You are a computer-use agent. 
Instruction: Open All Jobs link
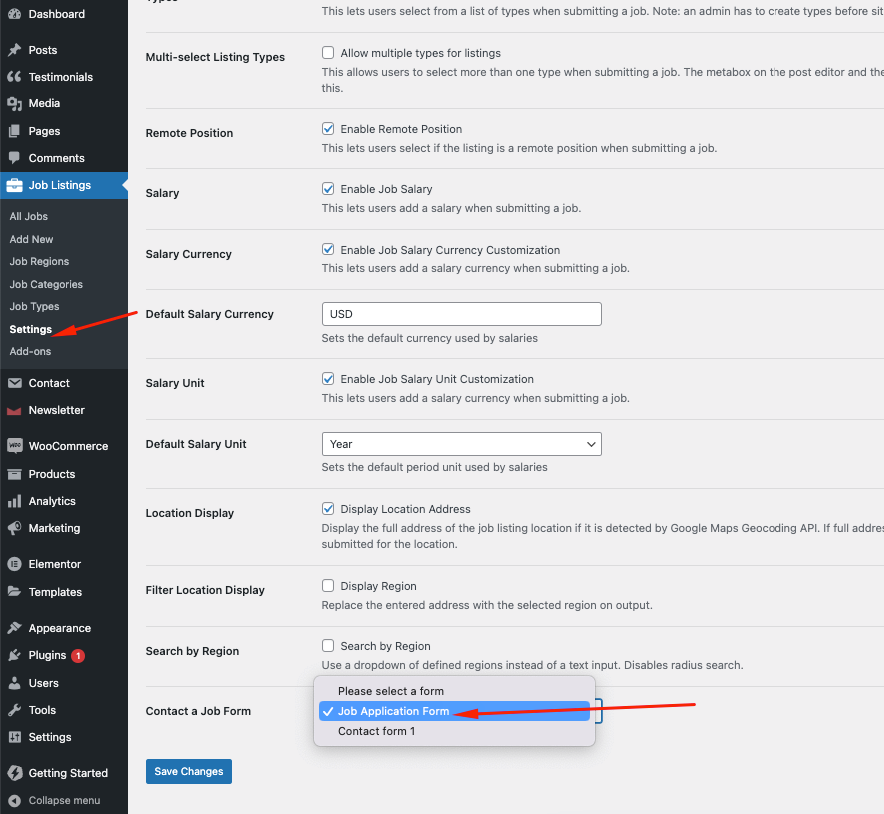(29, 216)
